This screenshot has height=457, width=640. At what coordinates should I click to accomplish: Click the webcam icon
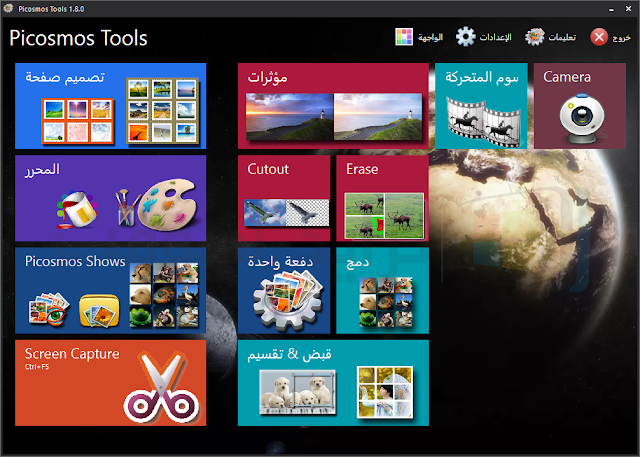click(x=582, y=118)
